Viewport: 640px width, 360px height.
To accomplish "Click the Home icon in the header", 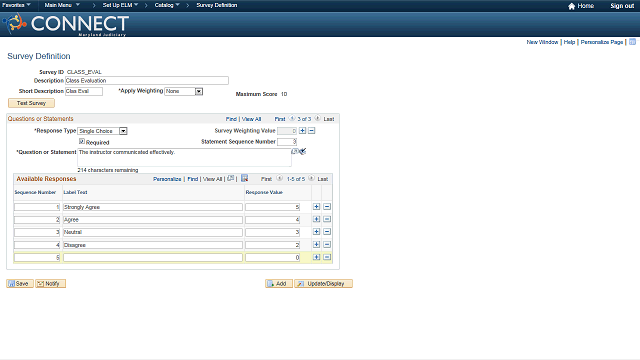I will [571, 6].
